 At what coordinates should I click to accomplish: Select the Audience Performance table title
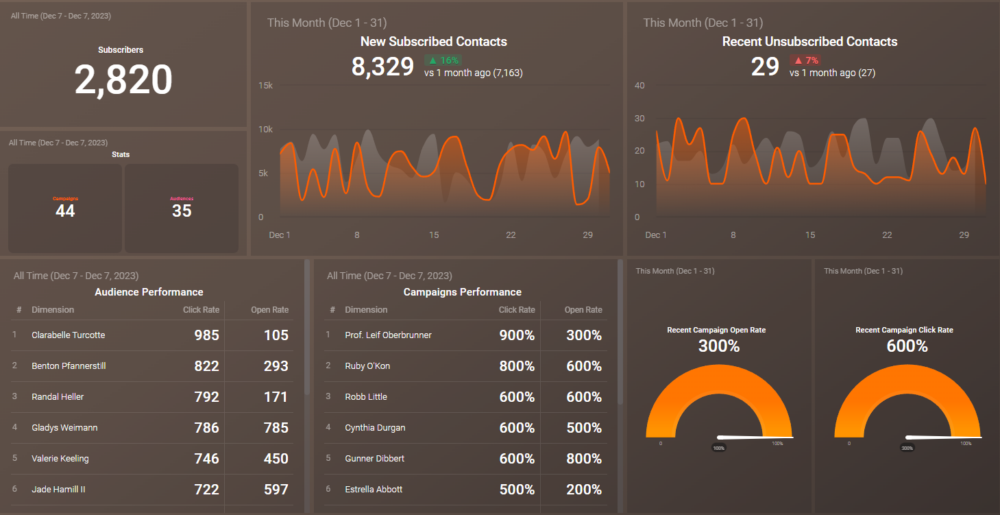149,292
